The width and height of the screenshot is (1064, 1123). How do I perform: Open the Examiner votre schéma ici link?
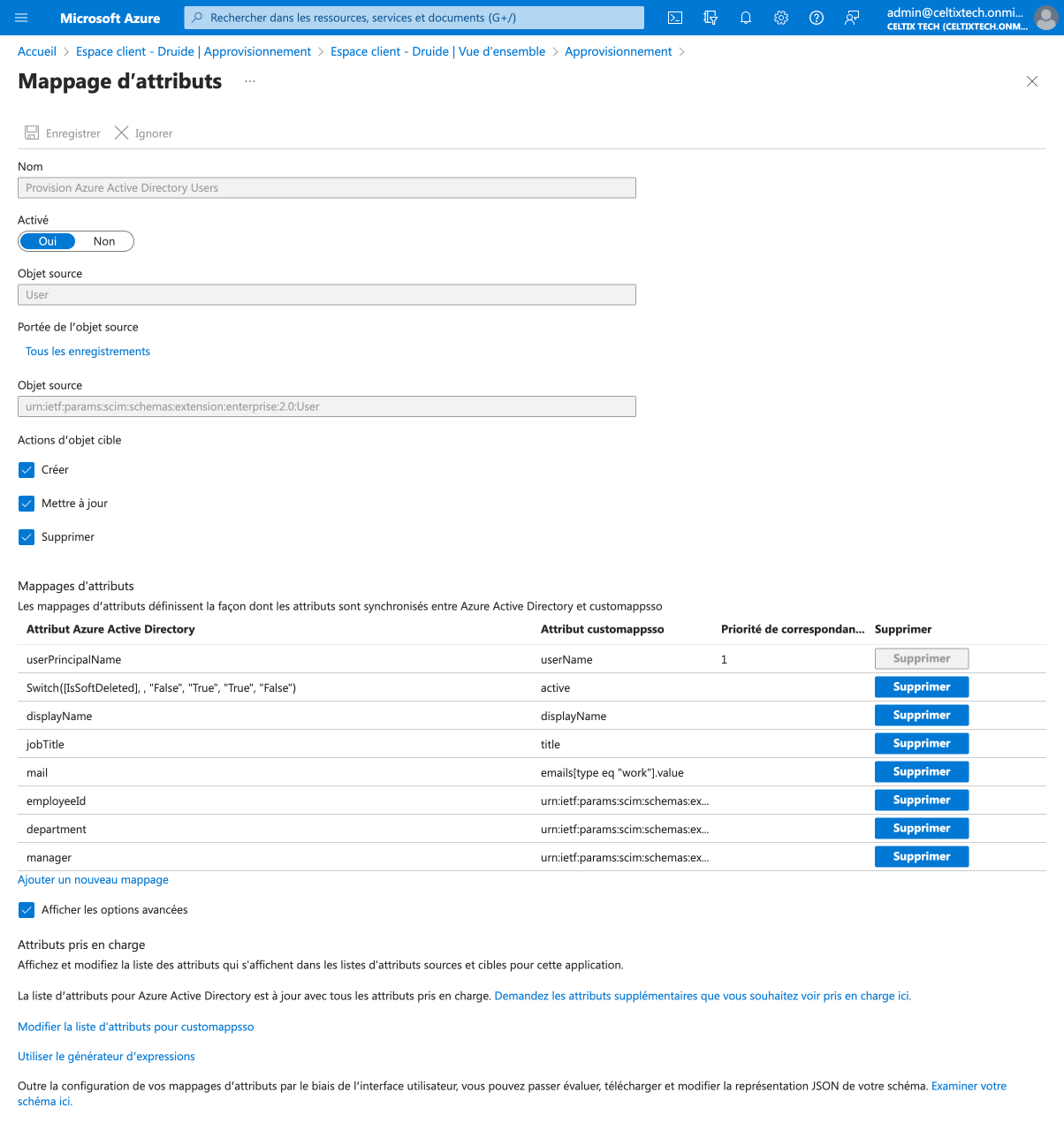point(969,1086)
